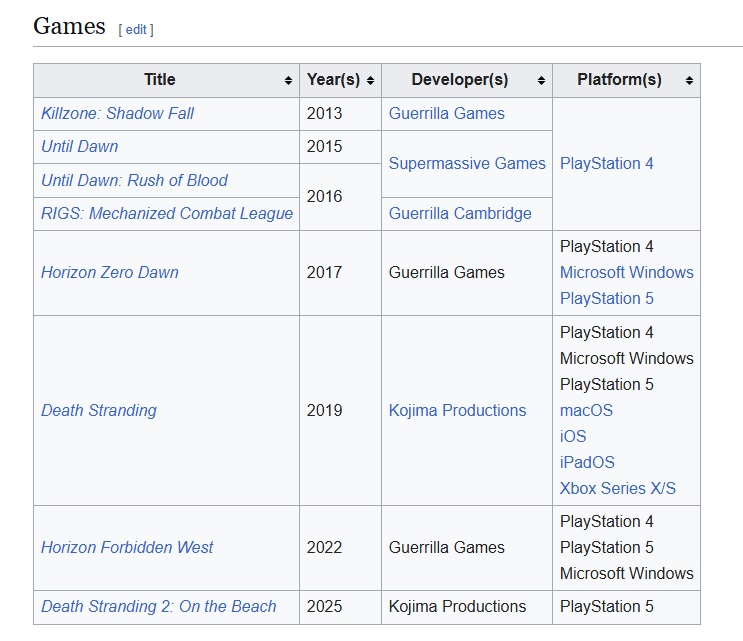Open PlayStation 5 link in Horizon Zero Dawn row

607,298
